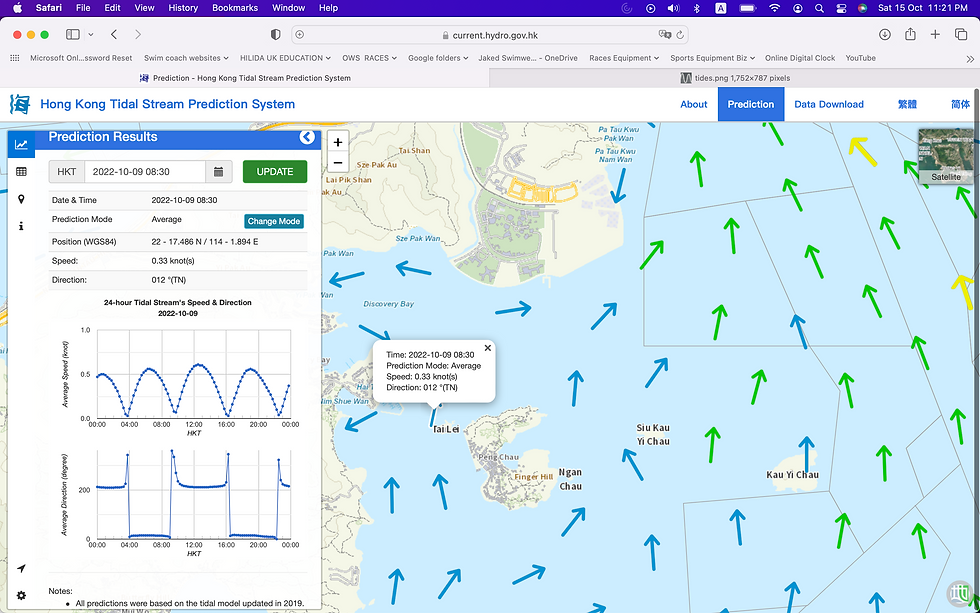
Task: Open the Apple menu
Action: click(x=17, y=7)
